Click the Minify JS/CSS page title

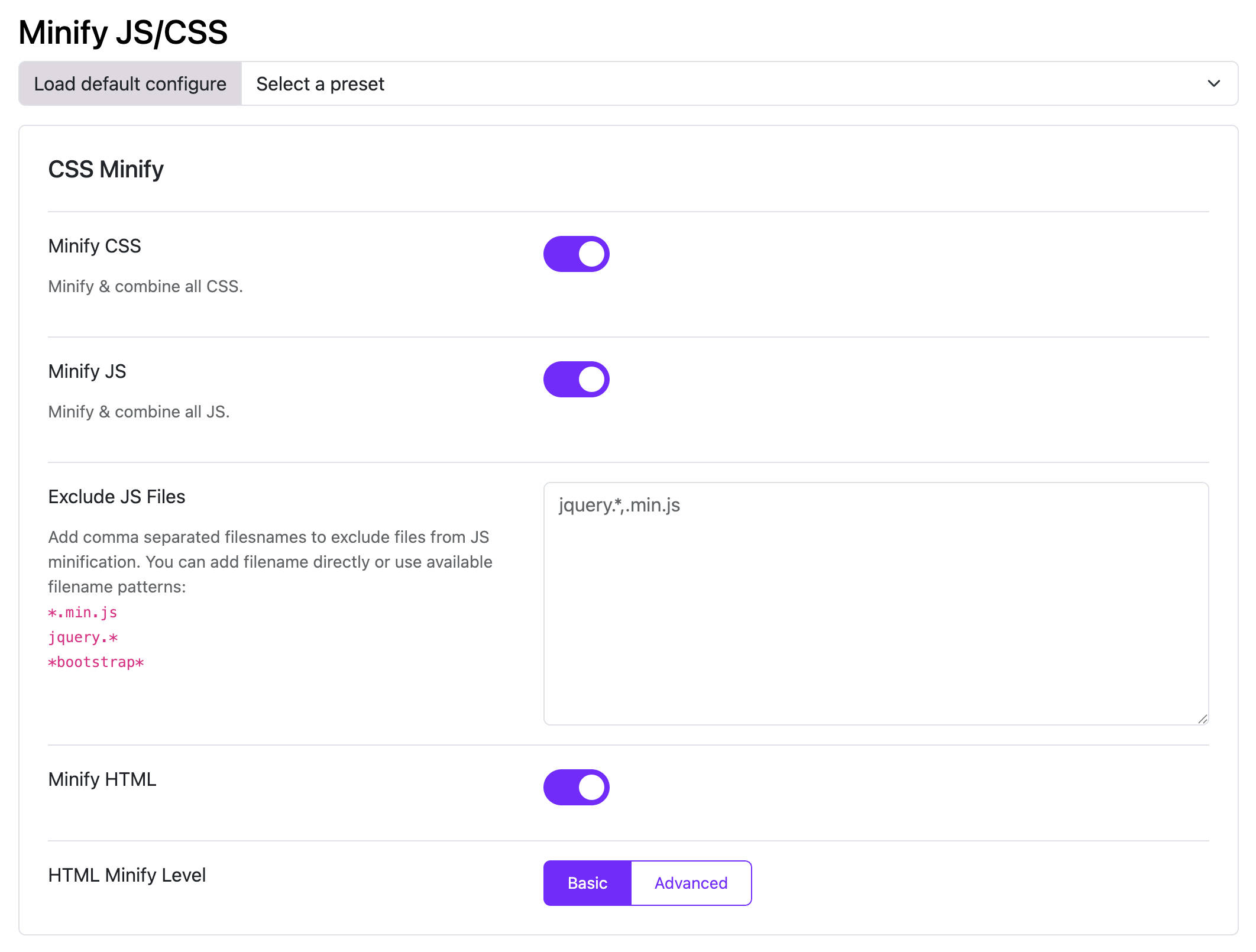pos(123,32)
